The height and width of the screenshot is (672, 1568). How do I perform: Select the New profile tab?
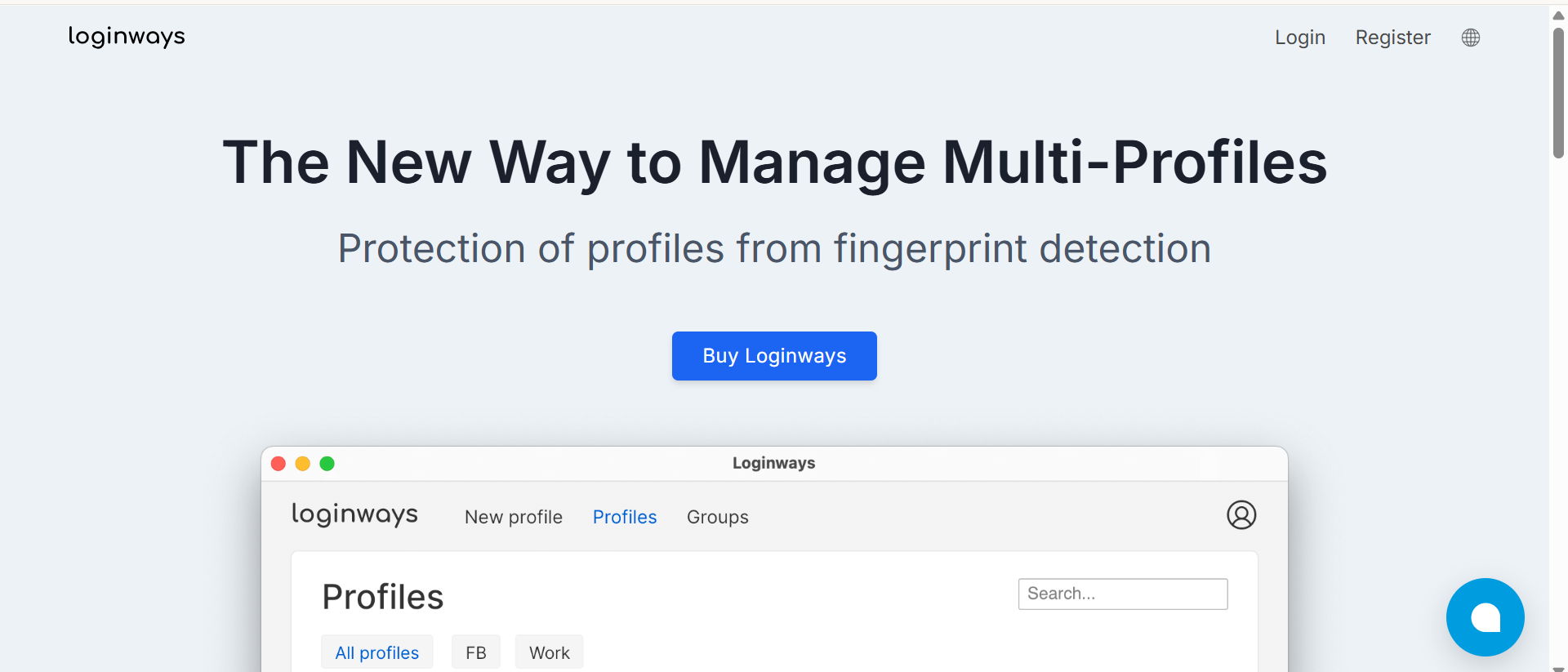point(513,517)
